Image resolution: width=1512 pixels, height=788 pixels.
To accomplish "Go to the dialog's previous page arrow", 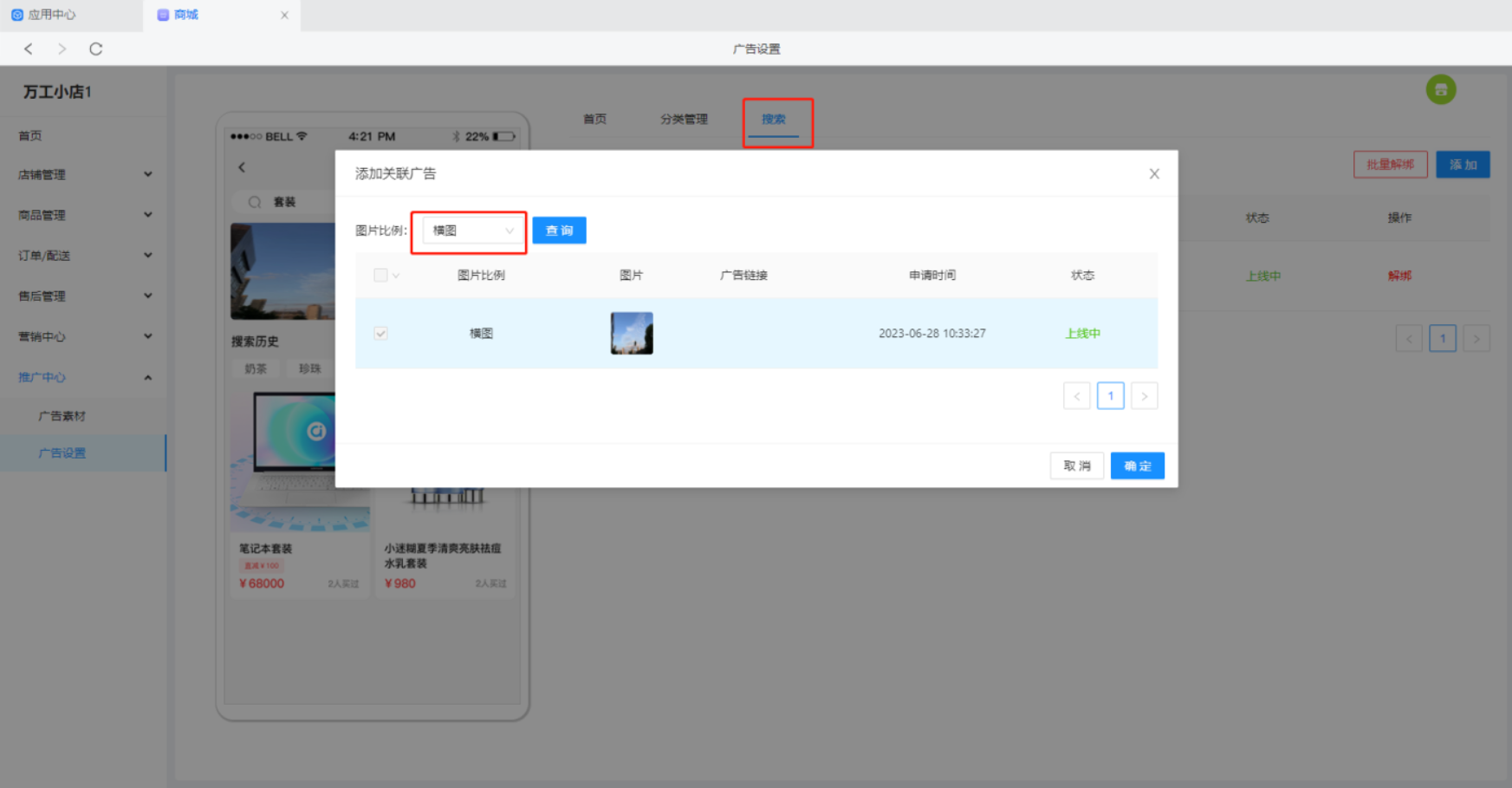I will point(1076,396).
